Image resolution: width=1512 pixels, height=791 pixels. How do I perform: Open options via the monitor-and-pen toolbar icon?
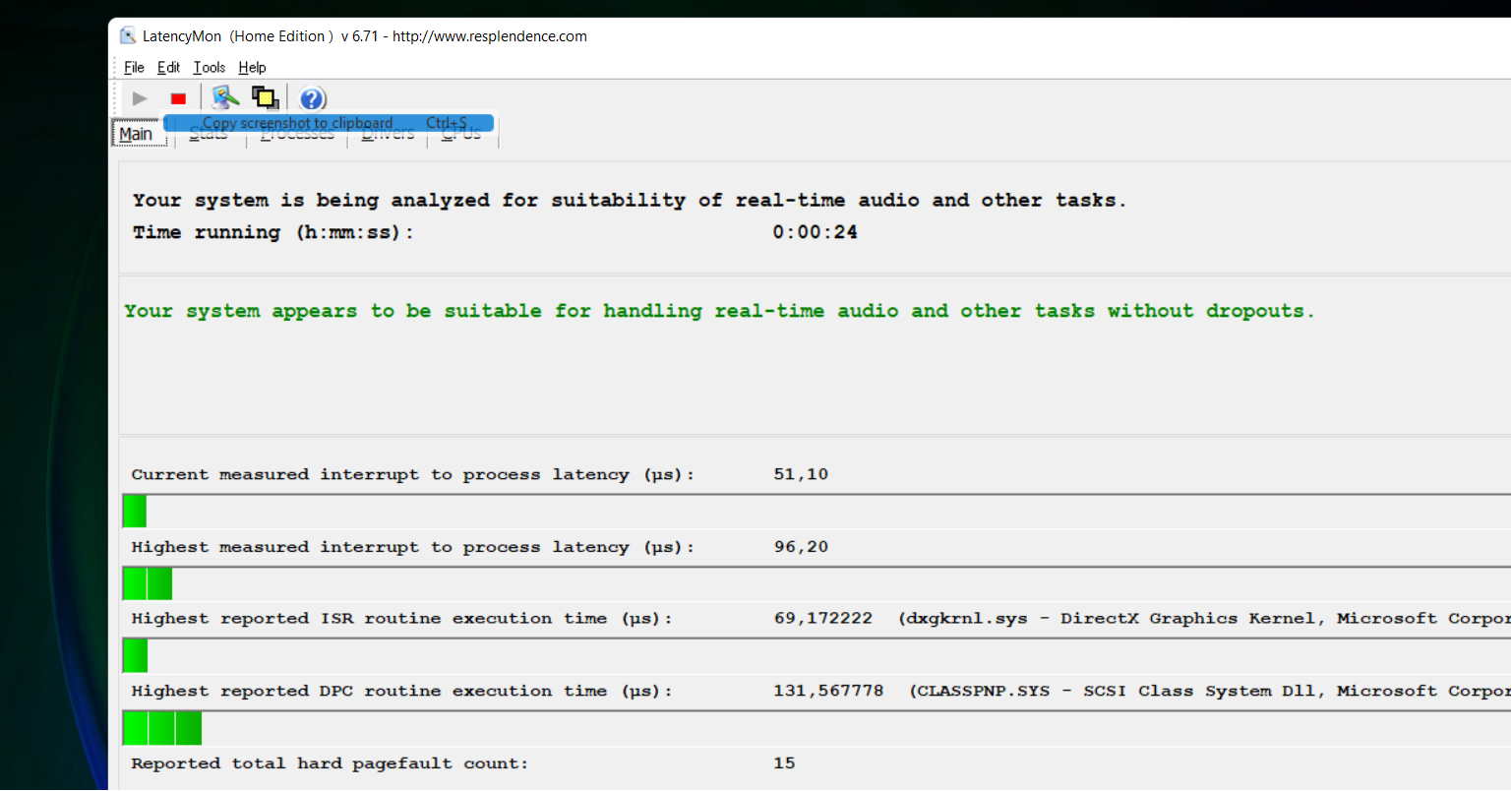pos(225,97)
